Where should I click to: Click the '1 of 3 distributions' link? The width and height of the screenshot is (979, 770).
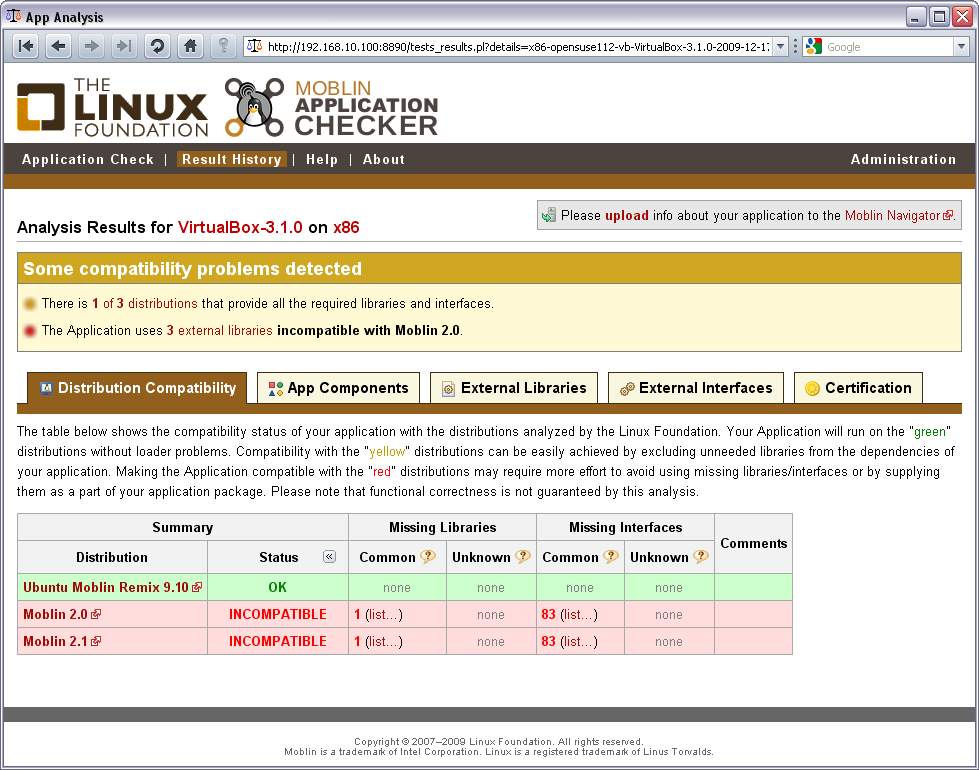pos(145,304)
